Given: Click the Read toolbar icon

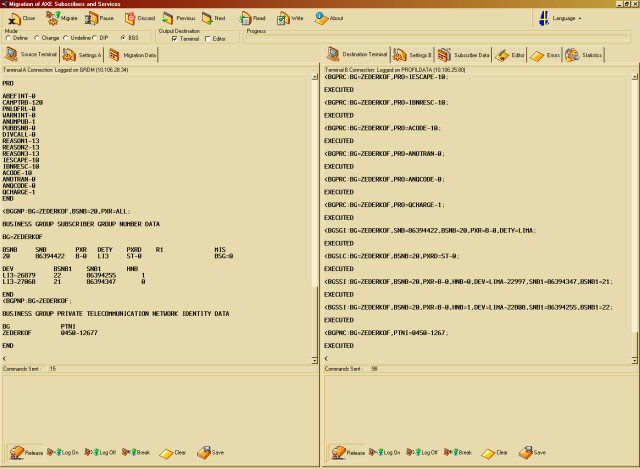Looking at the screenshot, I should point(251,18).
